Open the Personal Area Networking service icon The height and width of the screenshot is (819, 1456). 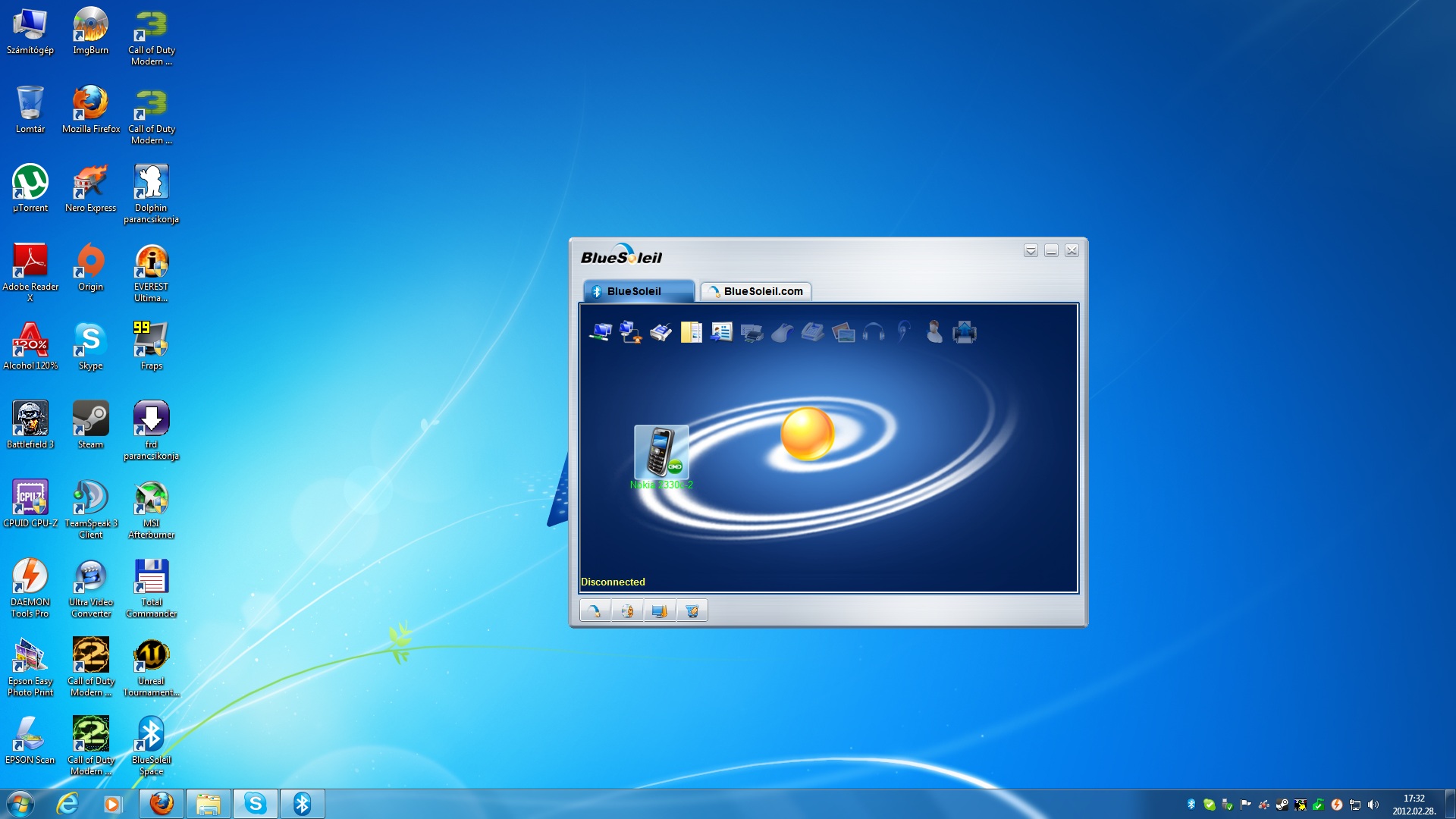[601, 332]
